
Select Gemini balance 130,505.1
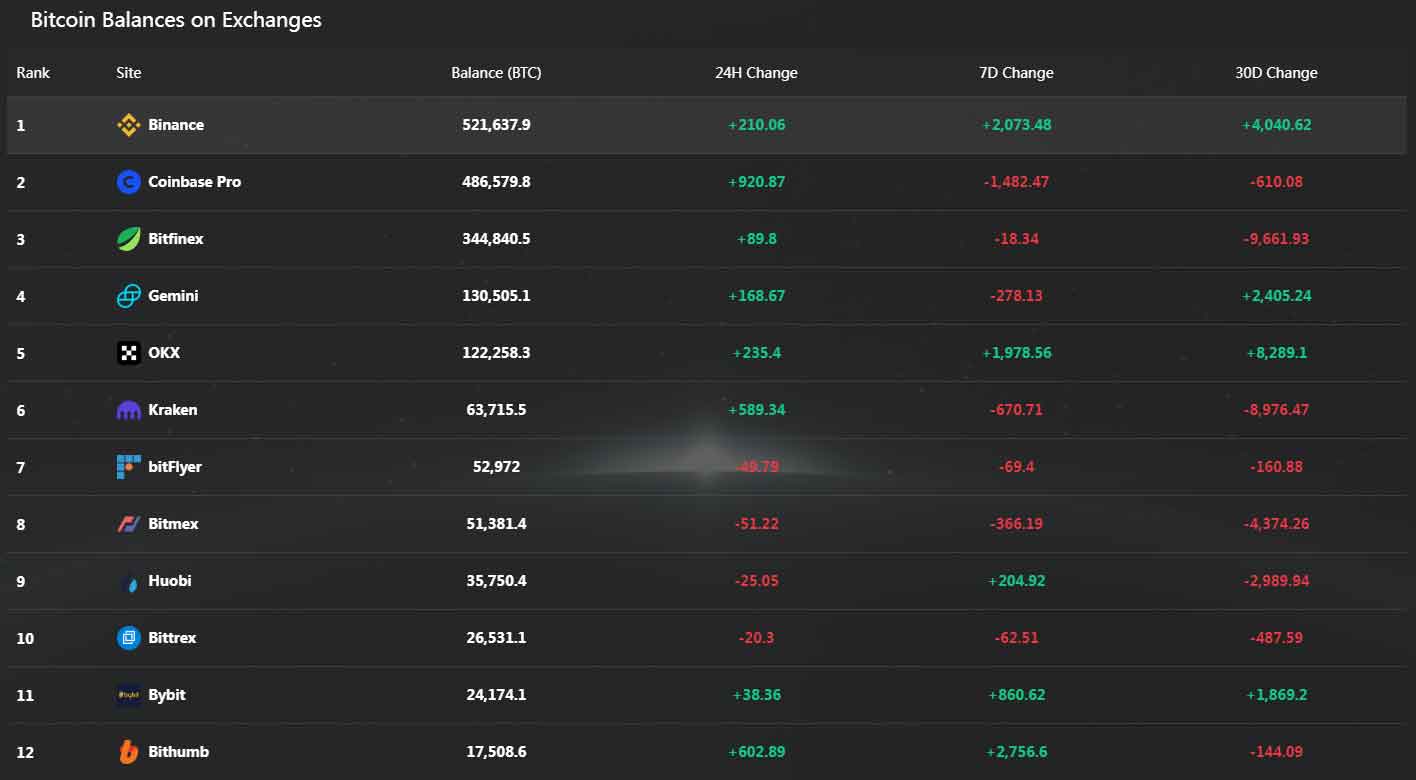(x=496, y=296)
